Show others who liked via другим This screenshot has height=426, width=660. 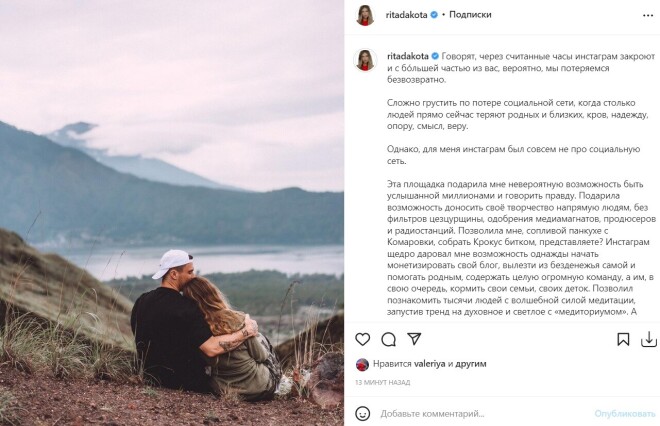pos(468,365)
